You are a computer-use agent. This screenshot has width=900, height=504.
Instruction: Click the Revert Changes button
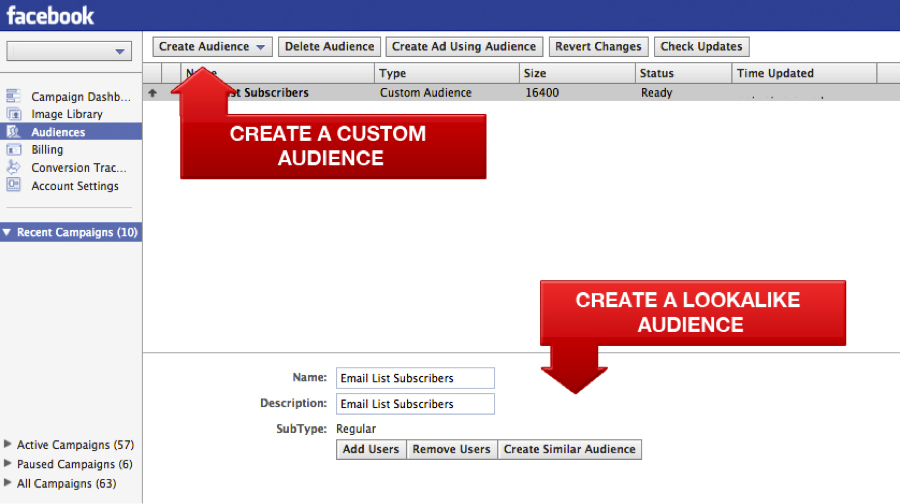click(598, 46)
